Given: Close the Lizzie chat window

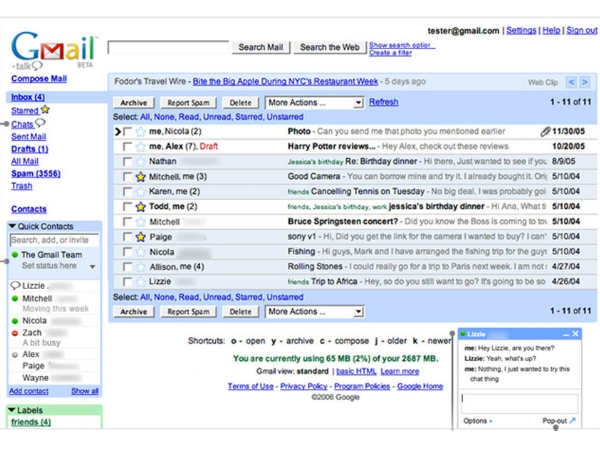Looking at the screenshot, I should pos(575,334).
